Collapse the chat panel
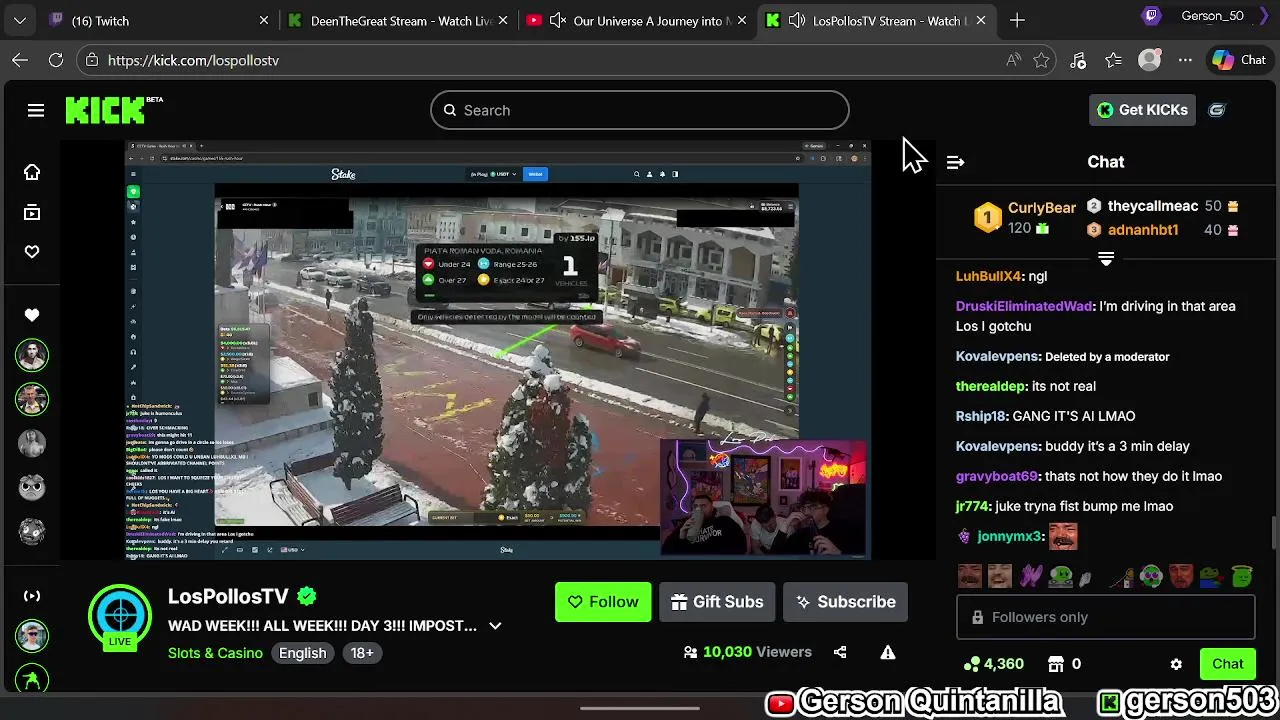 pyautogui.click(x=955, y=162)
